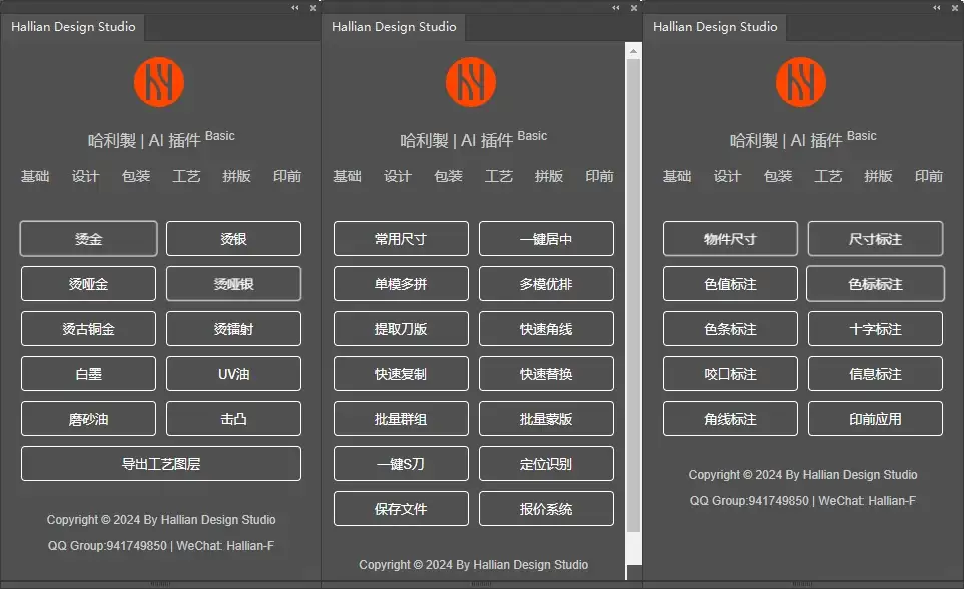The image size is (964, 589).
Task: Run 单模多拼 function
Action: [x=401, y=283]
